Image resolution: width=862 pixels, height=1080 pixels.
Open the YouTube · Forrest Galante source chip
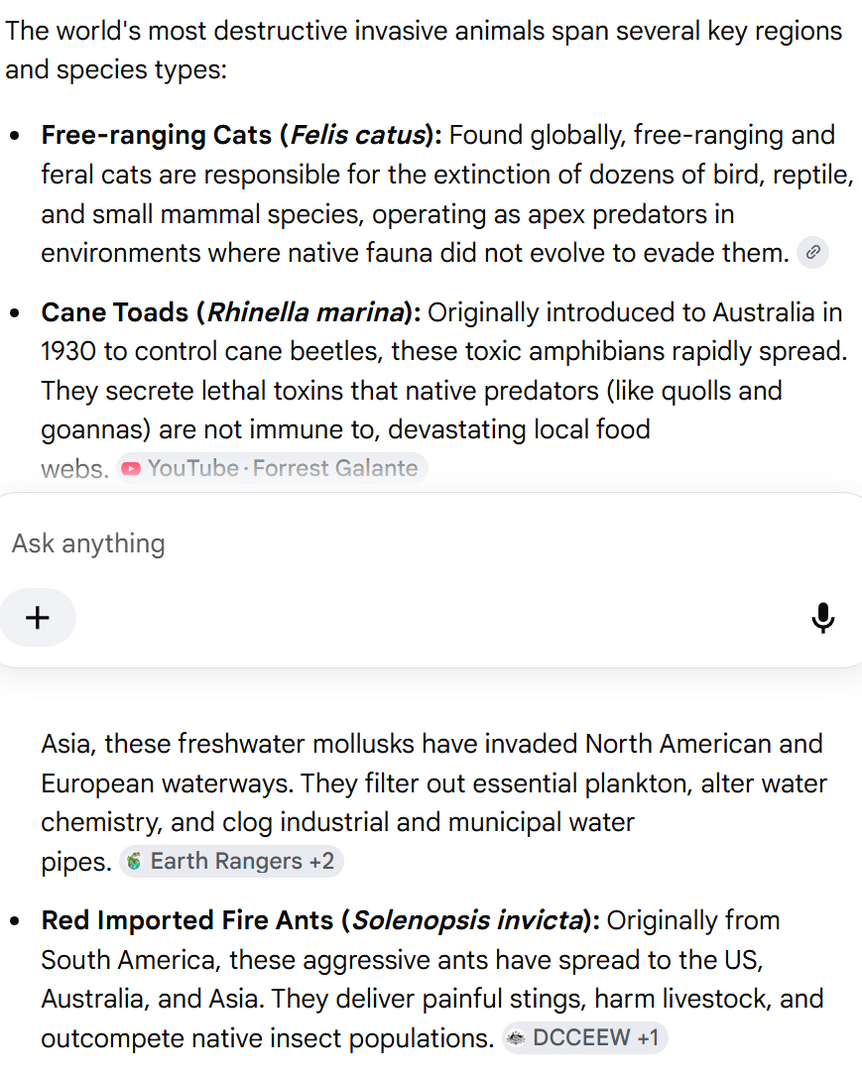click(271, 468)
